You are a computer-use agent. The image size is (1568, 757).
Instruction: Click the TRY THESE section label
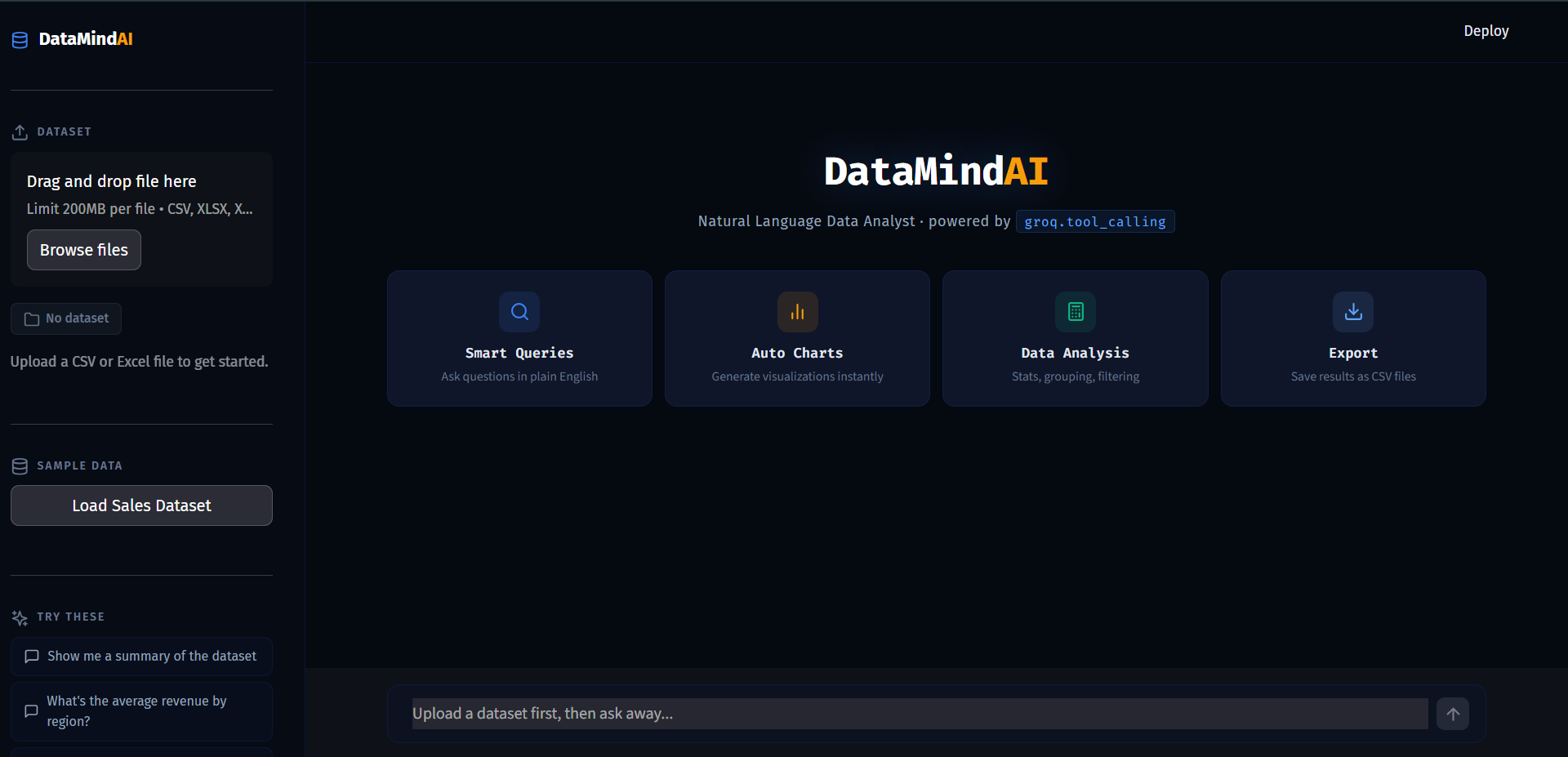[x=70, y=617]
